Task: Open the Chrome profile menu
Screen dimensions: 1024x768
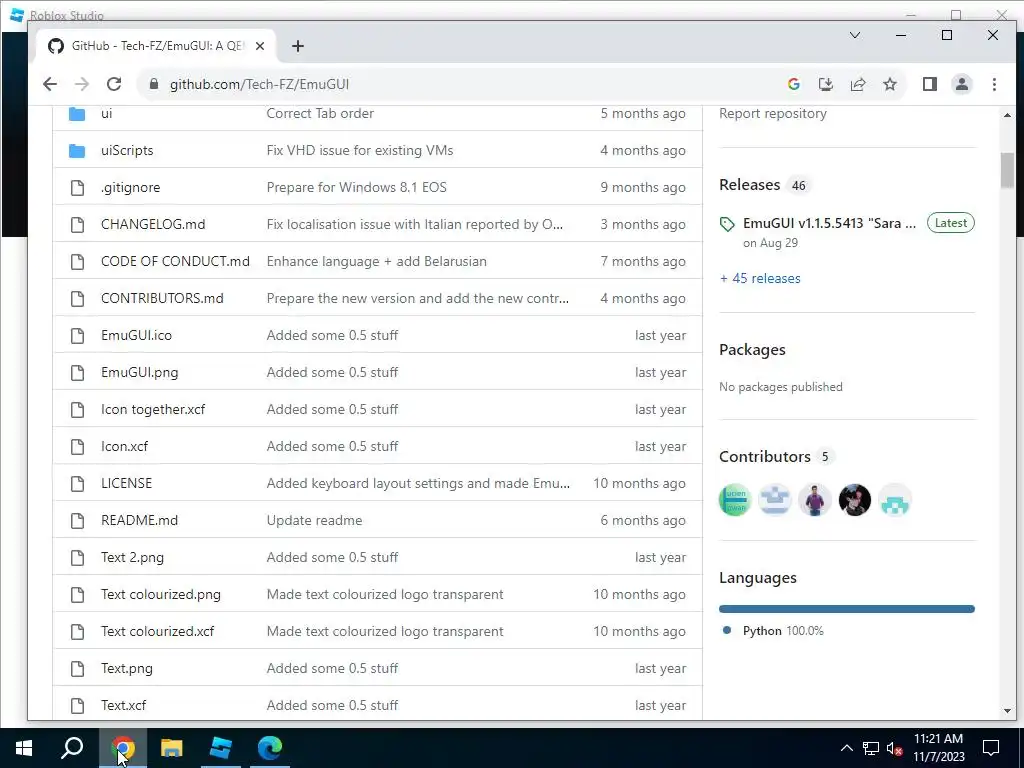Action: coord(961,84)
